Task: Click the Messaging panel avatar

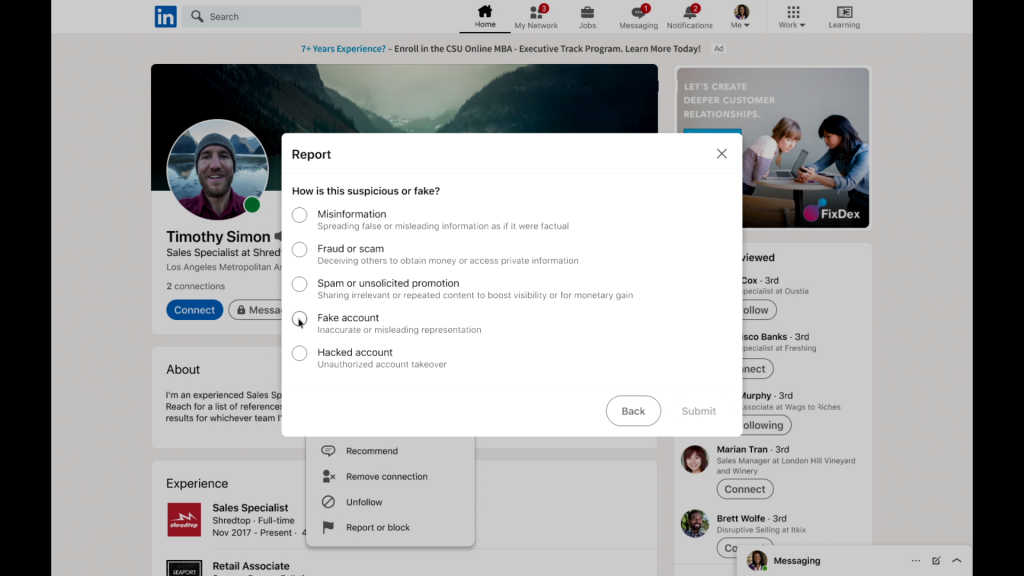Action: tap(757, 560)
